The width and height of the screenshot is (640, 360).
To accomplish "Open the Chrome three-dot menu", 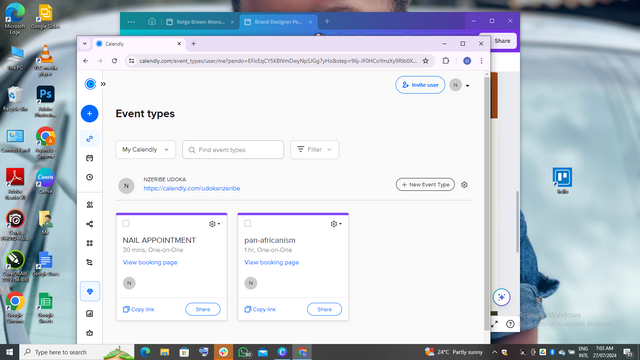I will coord(482,61).
